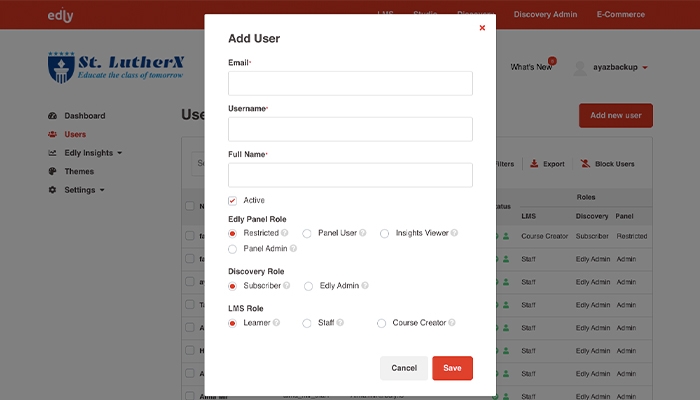Expand the Settings sidebar menu
This screenshot has width=700, height=400.
click(77, 190)
